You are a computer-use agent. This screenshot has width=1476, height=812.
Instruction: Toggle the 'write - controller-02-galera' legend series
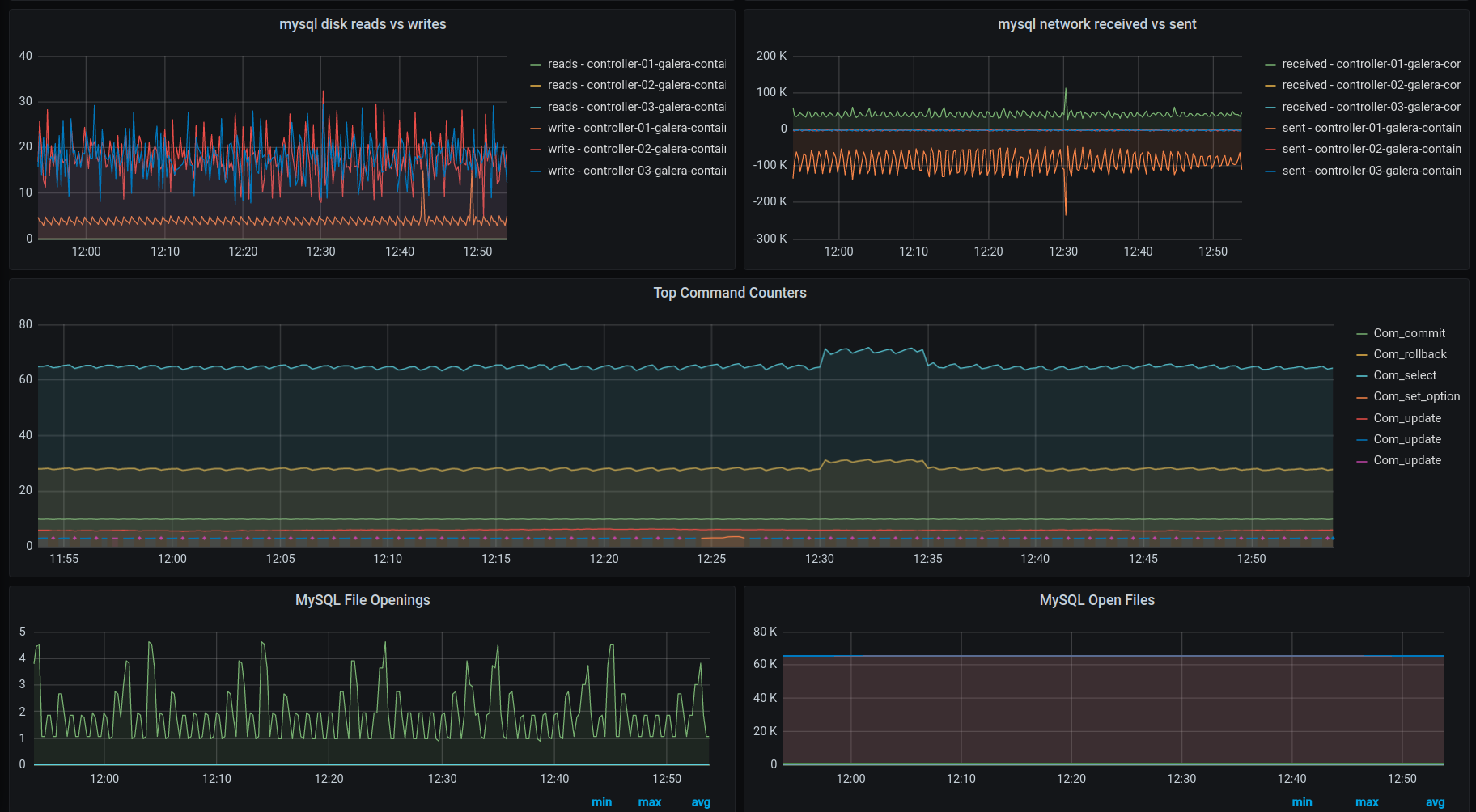point(636,149)
